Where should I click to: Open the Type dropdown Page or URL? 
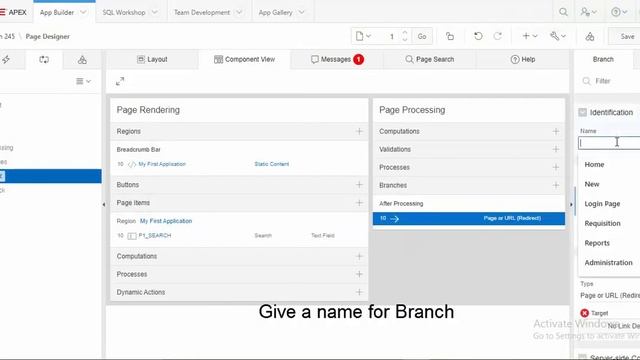(x=610, y=295)
